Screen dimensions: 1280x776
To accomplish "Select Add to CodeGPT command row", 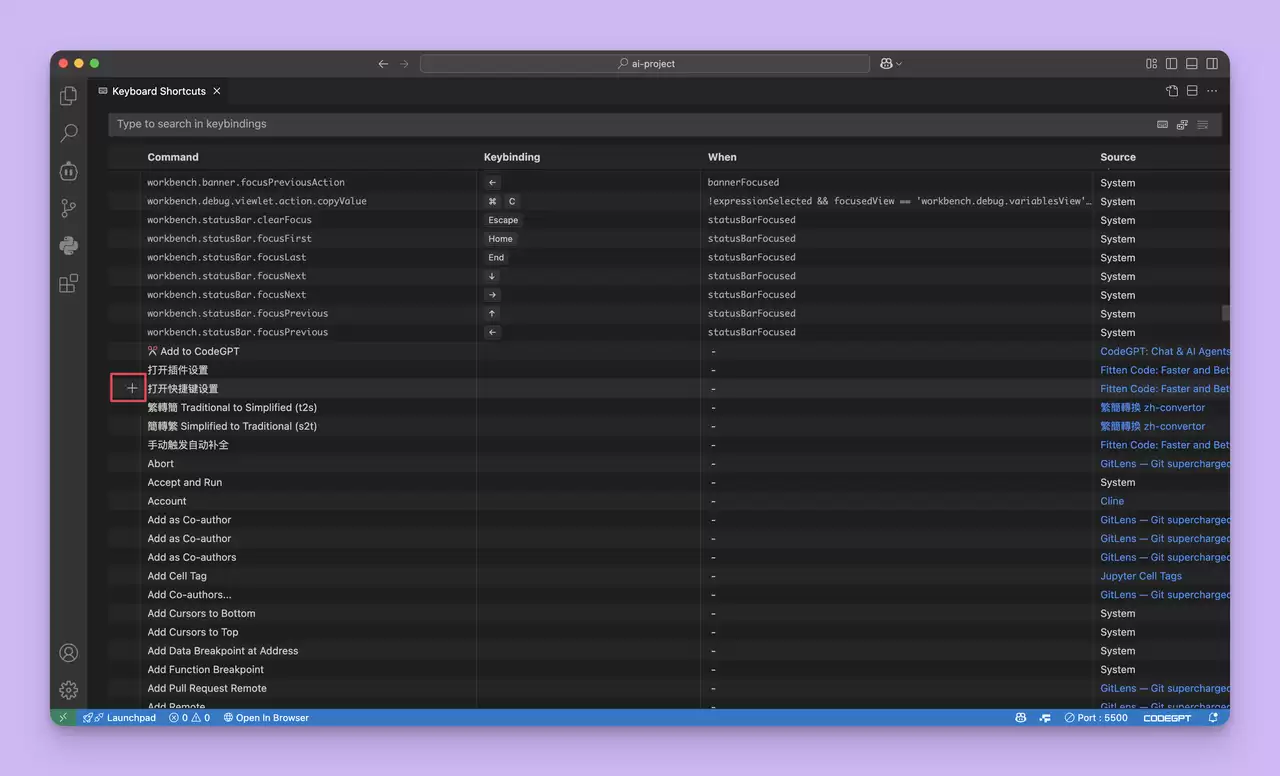I will click(x=669, y=351).
